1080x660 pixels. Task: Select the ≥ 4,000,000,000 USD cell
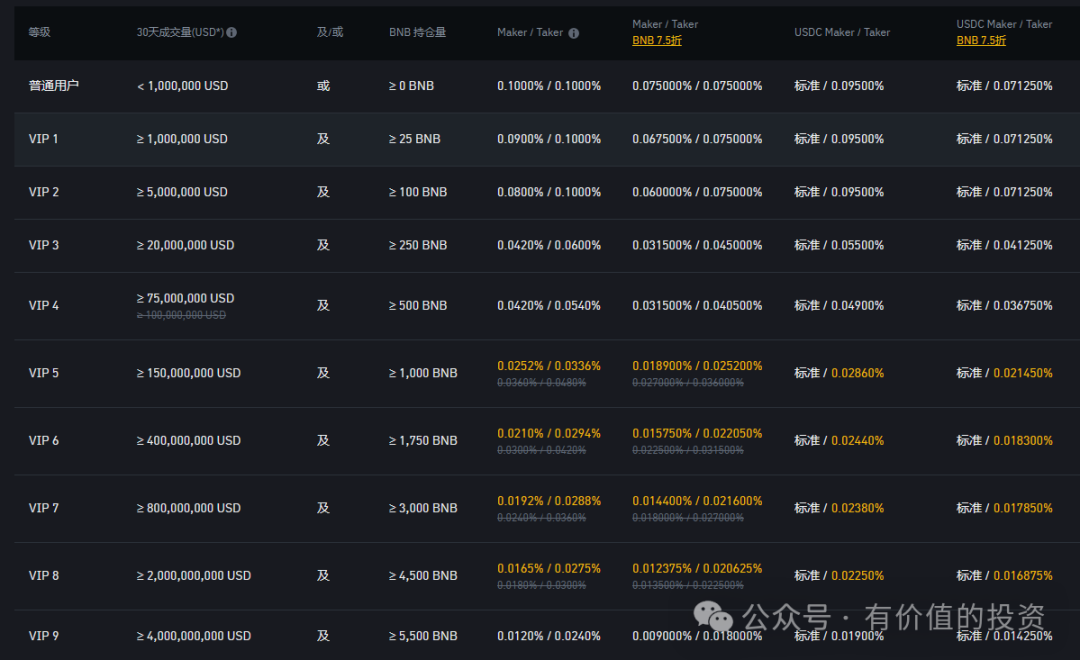pos(194,636)
